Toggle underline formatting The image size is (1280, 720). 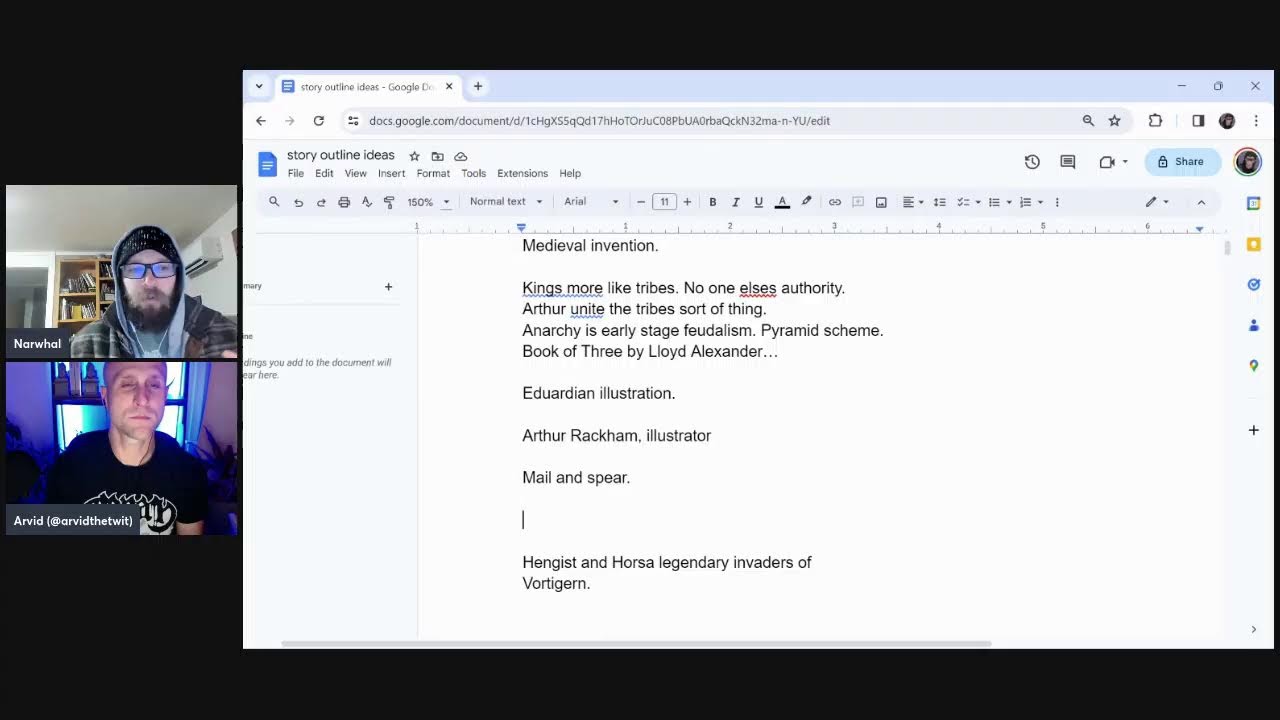pyautogui.click(x=759, y=202)
